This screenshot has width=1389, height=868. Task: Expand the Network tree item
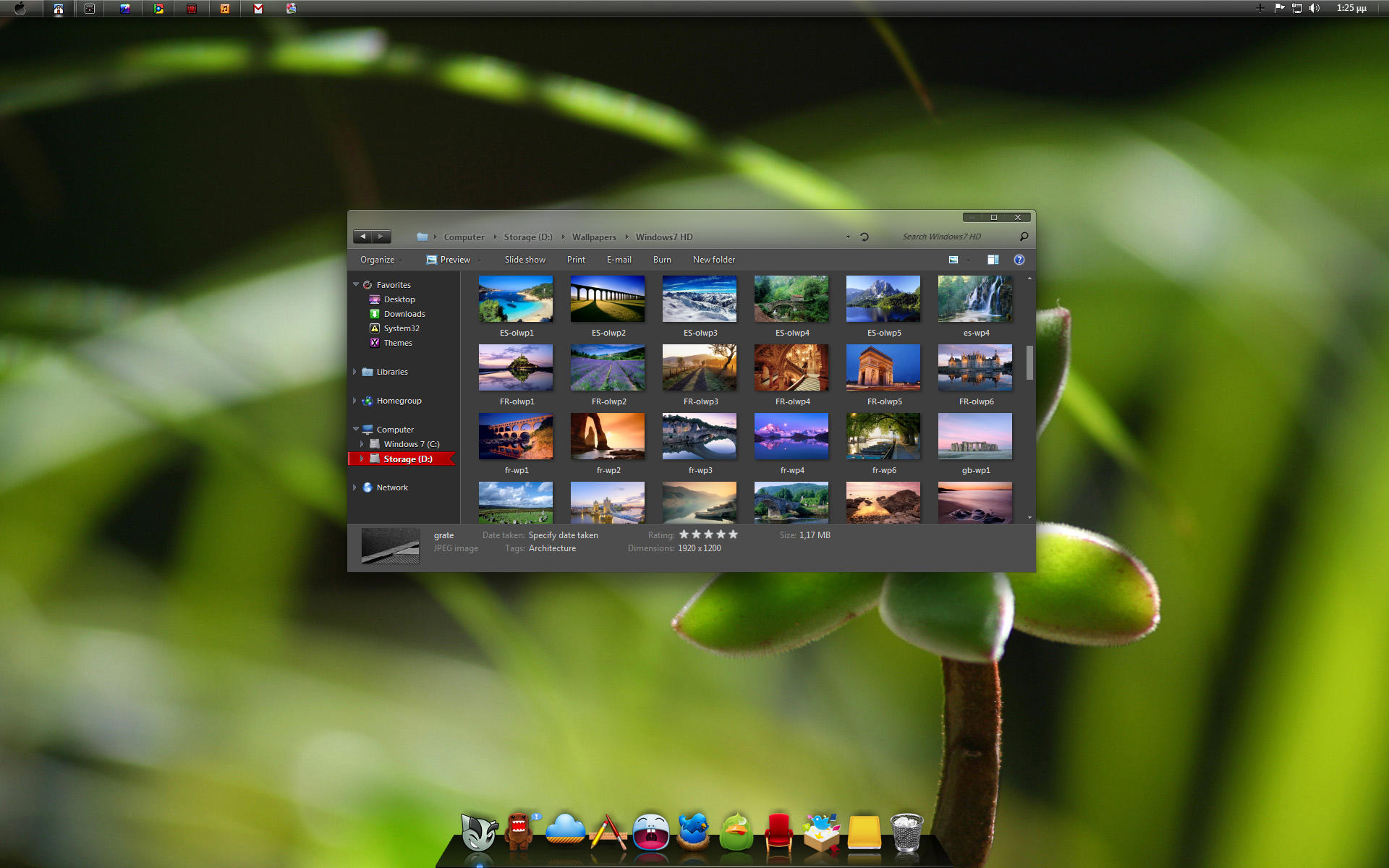[357, 487]
